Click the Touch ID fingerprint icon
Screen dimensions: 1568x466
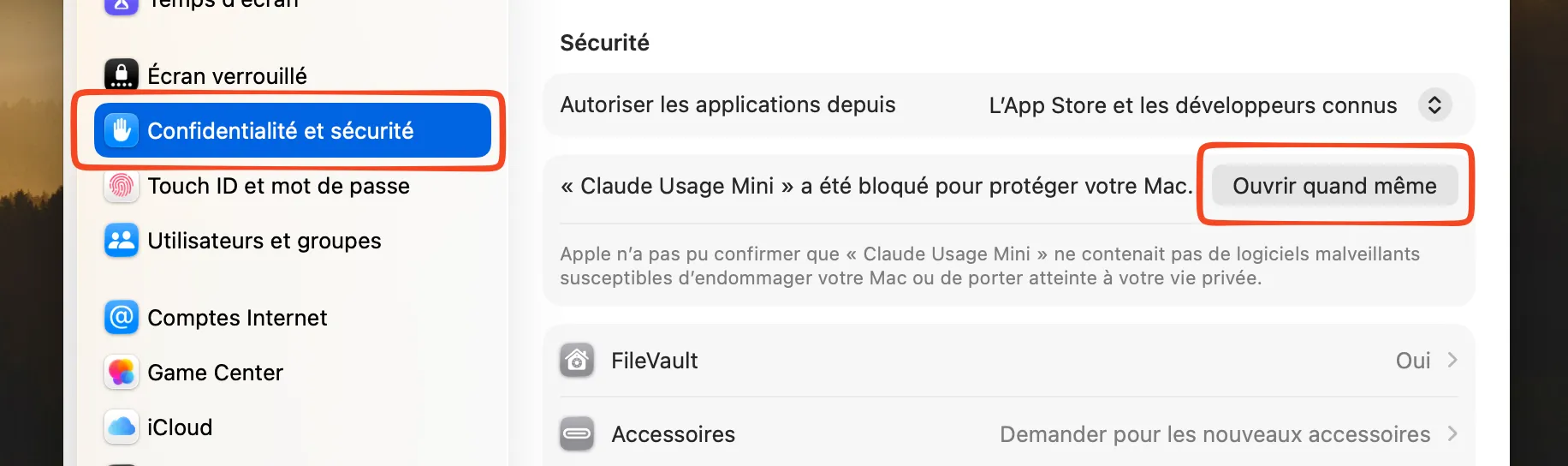pyautogui.click(x=122, y=186)
